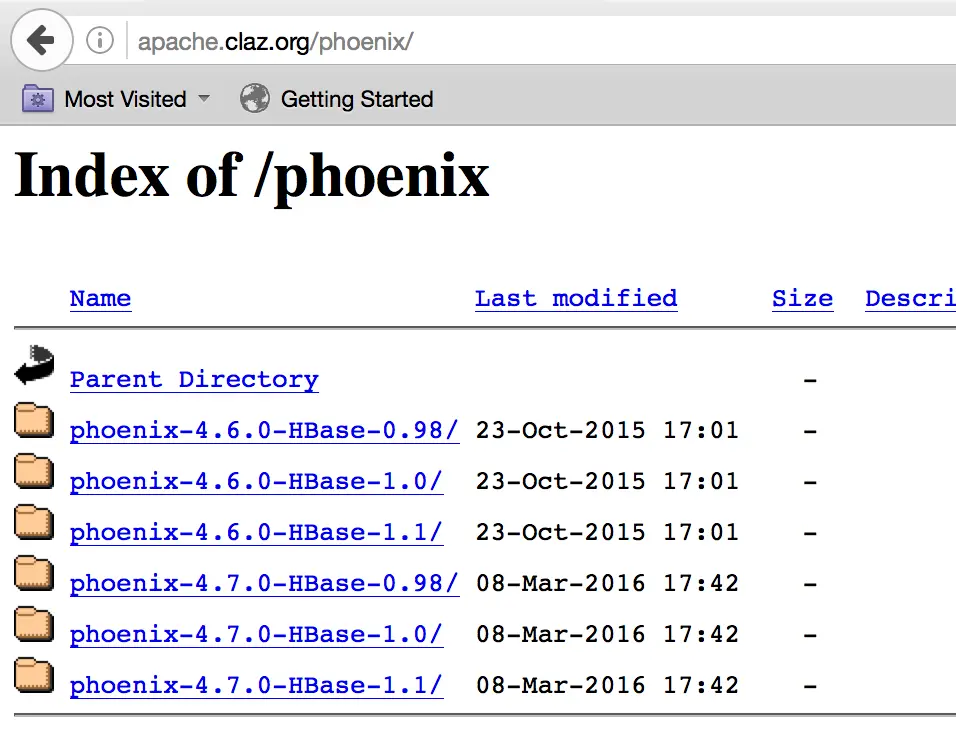Click folder icon for phoenix-4.7.0-HBase-1.1

point(34,675)
